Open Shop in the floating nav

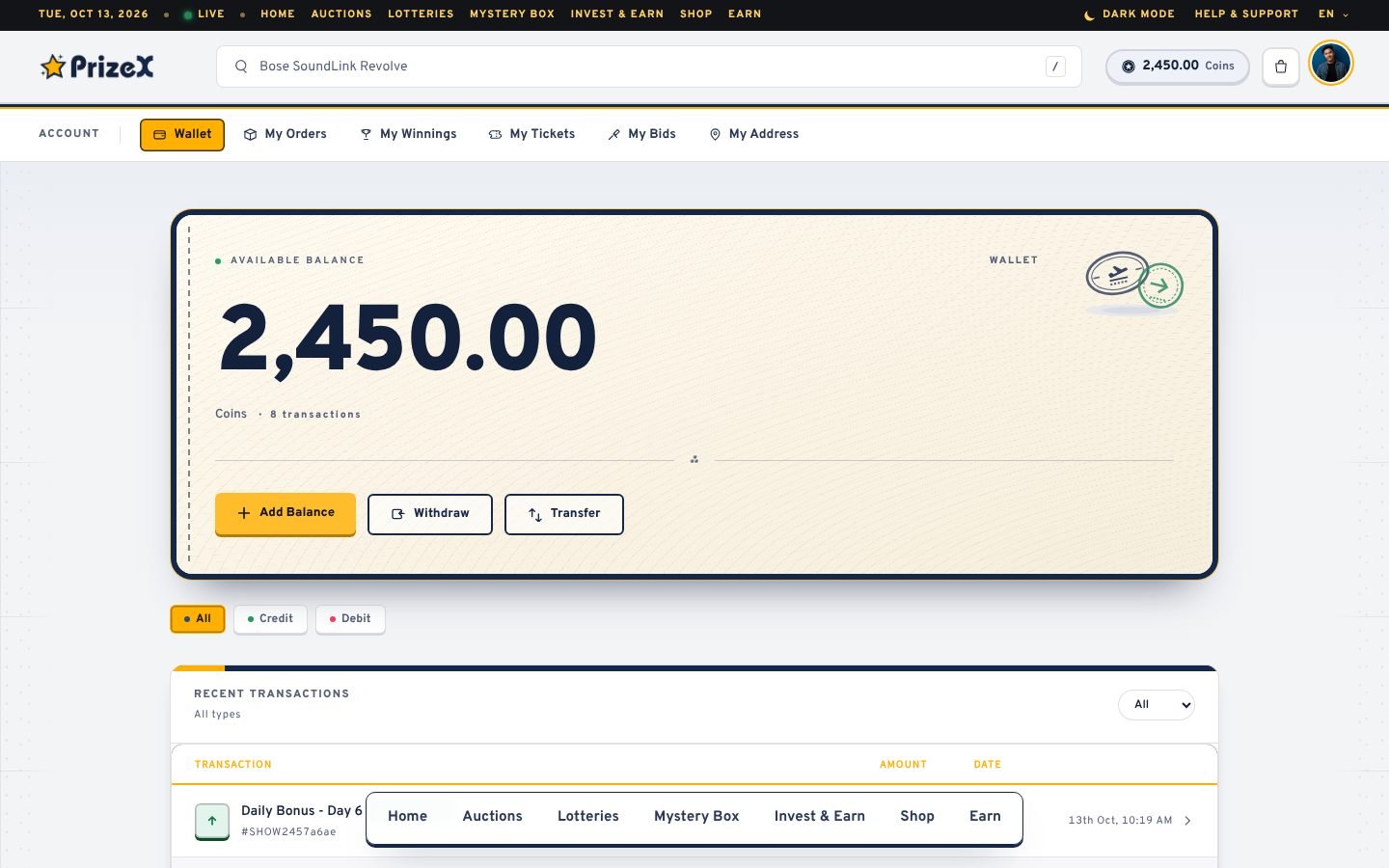pos(917,816)
